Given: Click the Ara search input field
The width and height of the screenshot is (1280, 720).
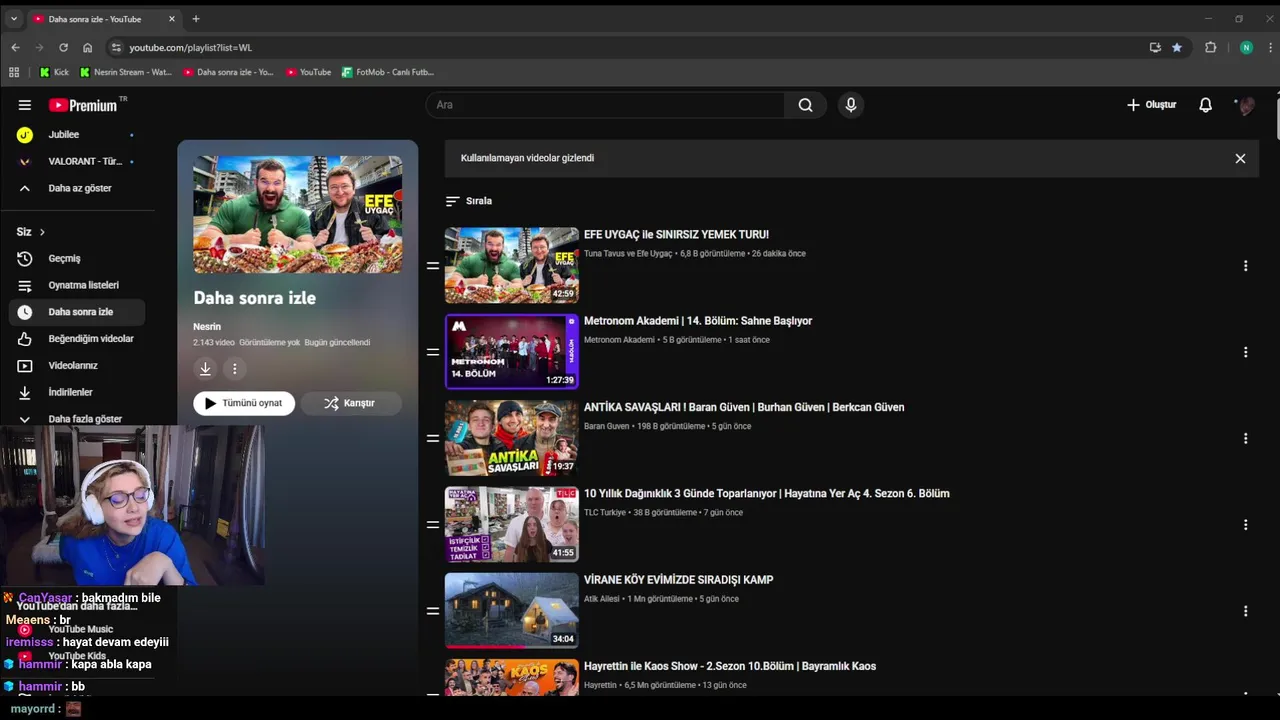Looking at the screenshot, I should pos(606,105).
